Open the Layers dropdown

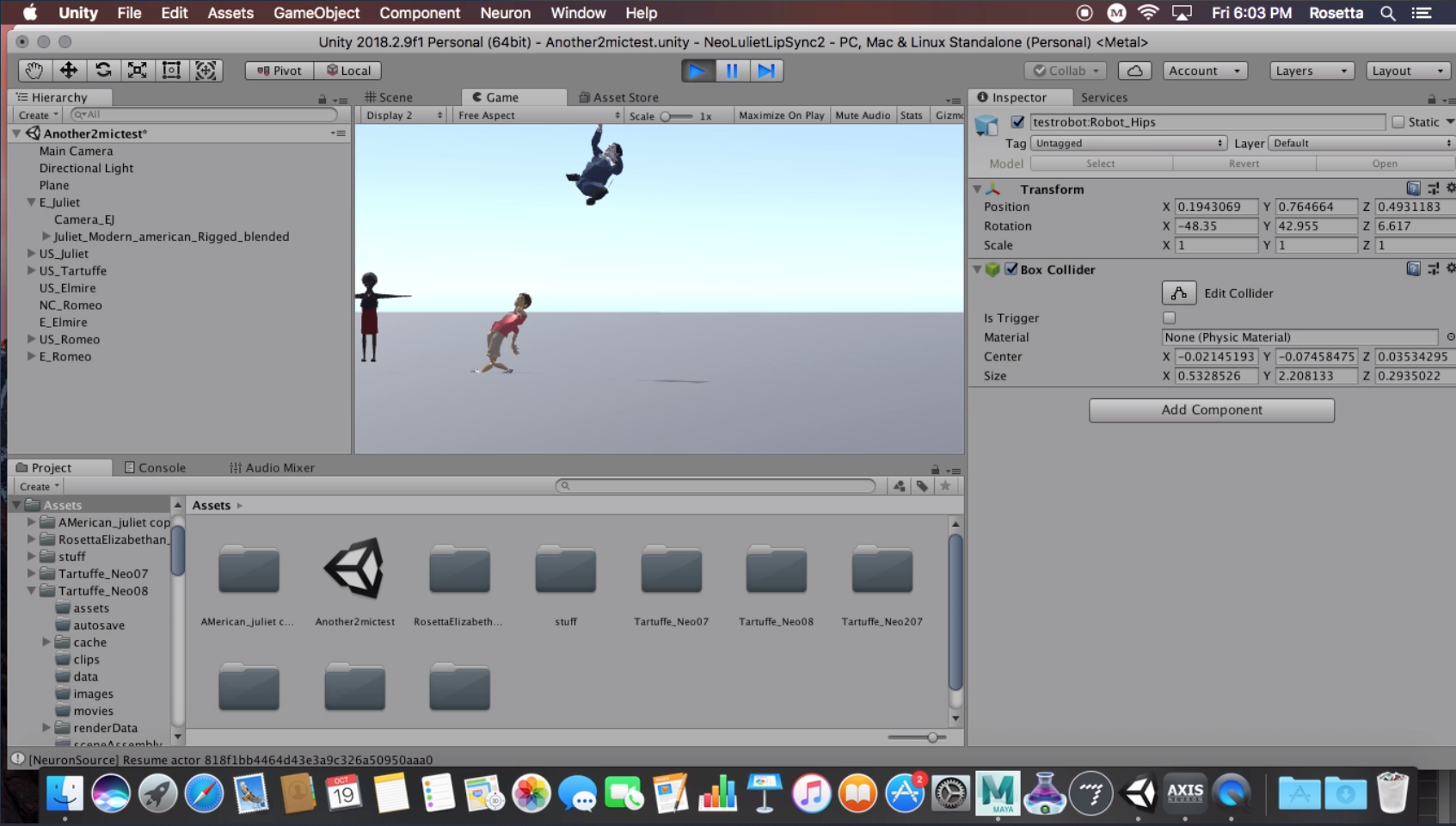[1312, 71]
